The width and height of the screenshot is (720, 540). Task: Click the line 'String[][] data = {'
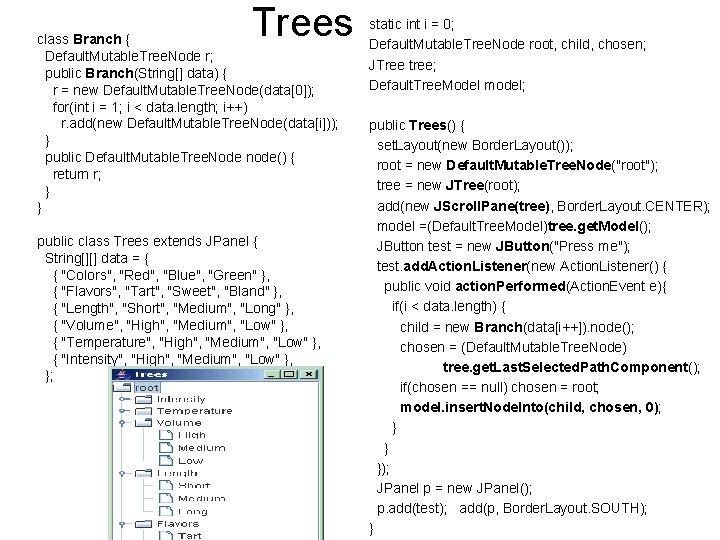[97, 258]
